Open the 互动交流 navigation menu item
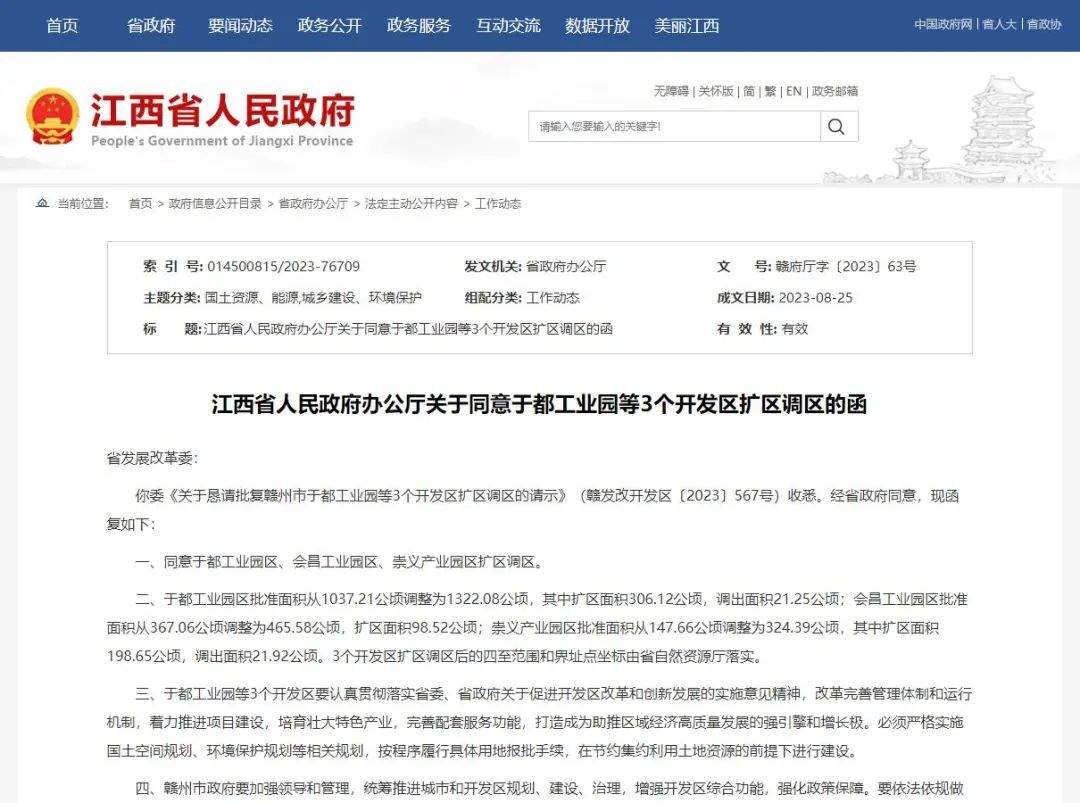Viewport: 1080px width, 803px height. click(x=508, y=25)
